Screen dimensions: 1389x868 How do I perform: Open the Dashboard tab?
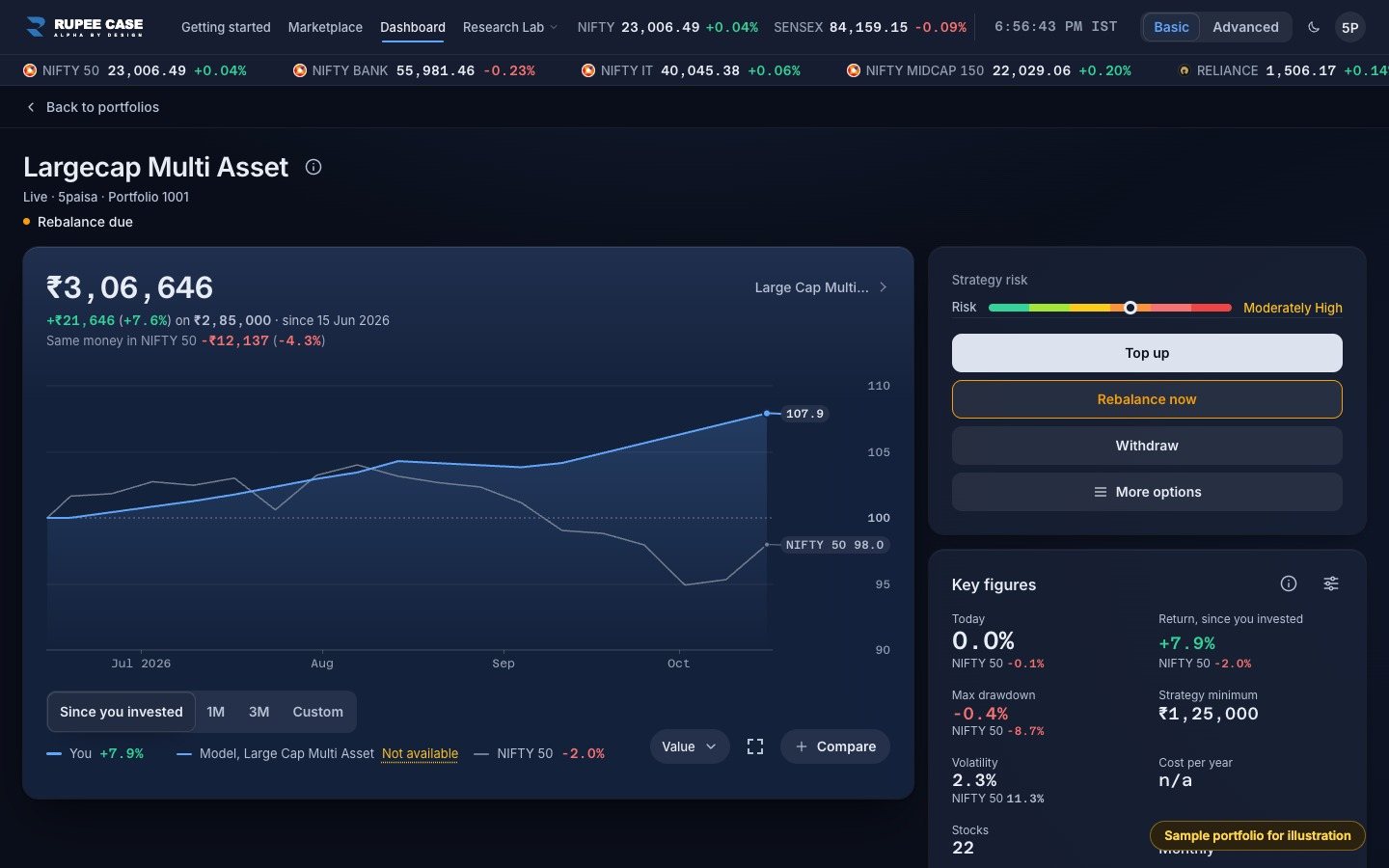point(413,27)
